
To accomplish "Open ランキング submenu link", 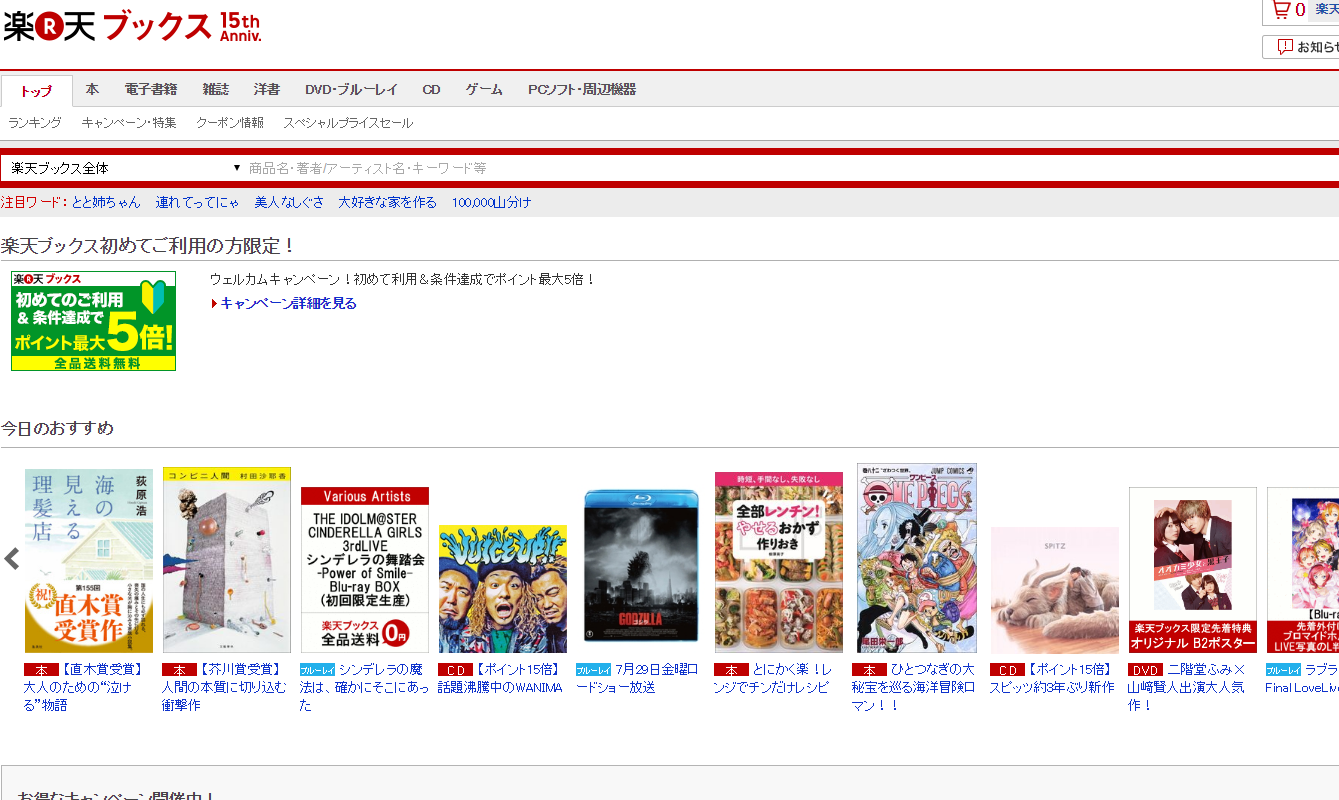I will (35, 123).
